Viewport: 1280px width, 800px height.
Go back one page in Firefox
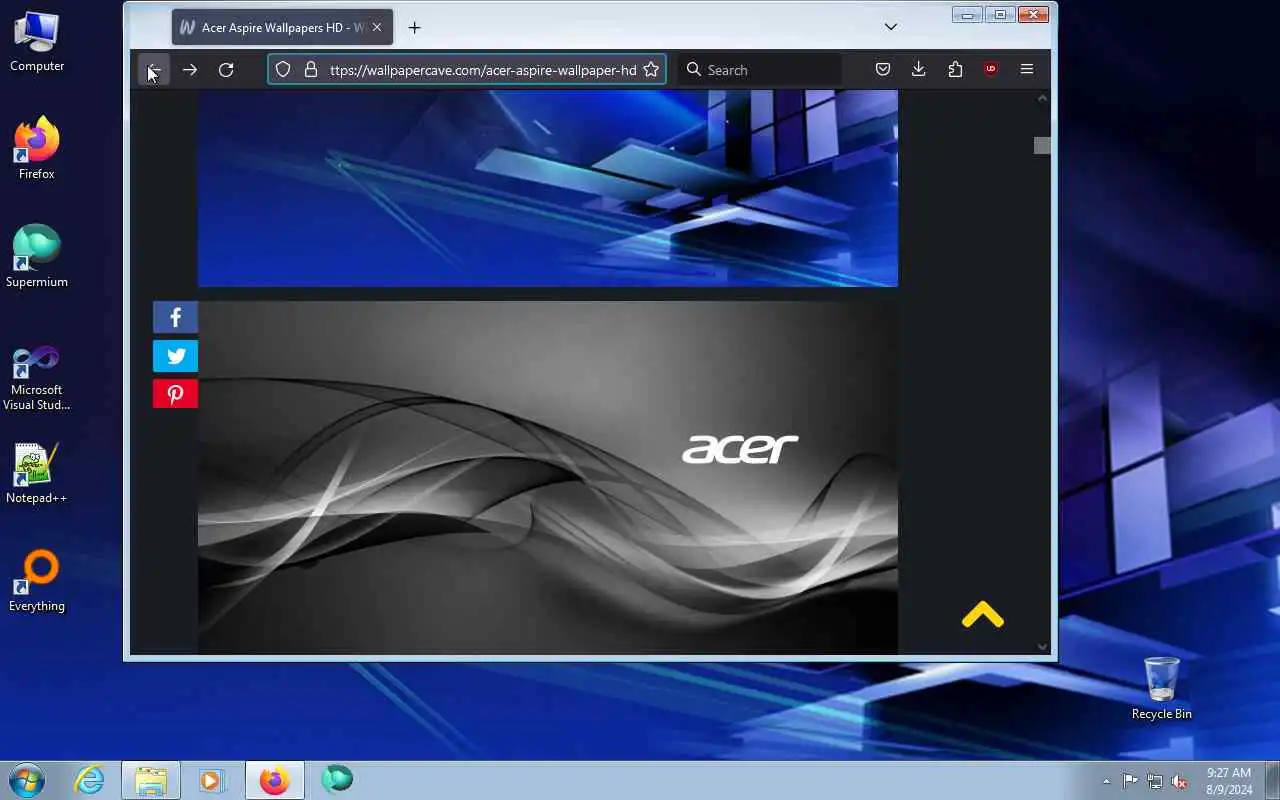click(x=153, y=70)
